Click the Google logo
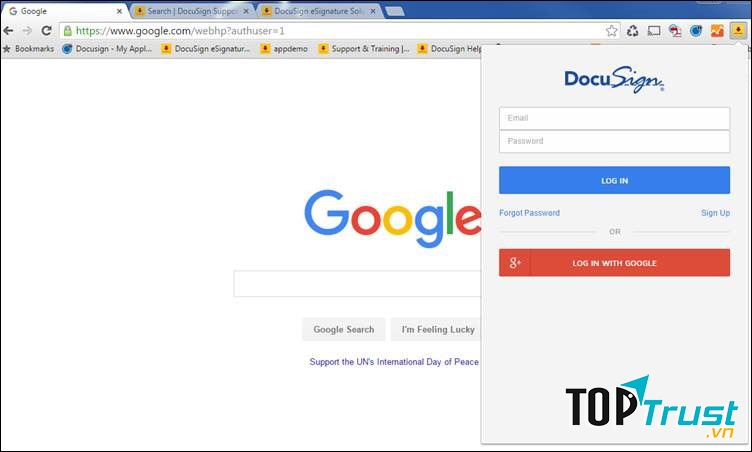 (x=393, y=218)
